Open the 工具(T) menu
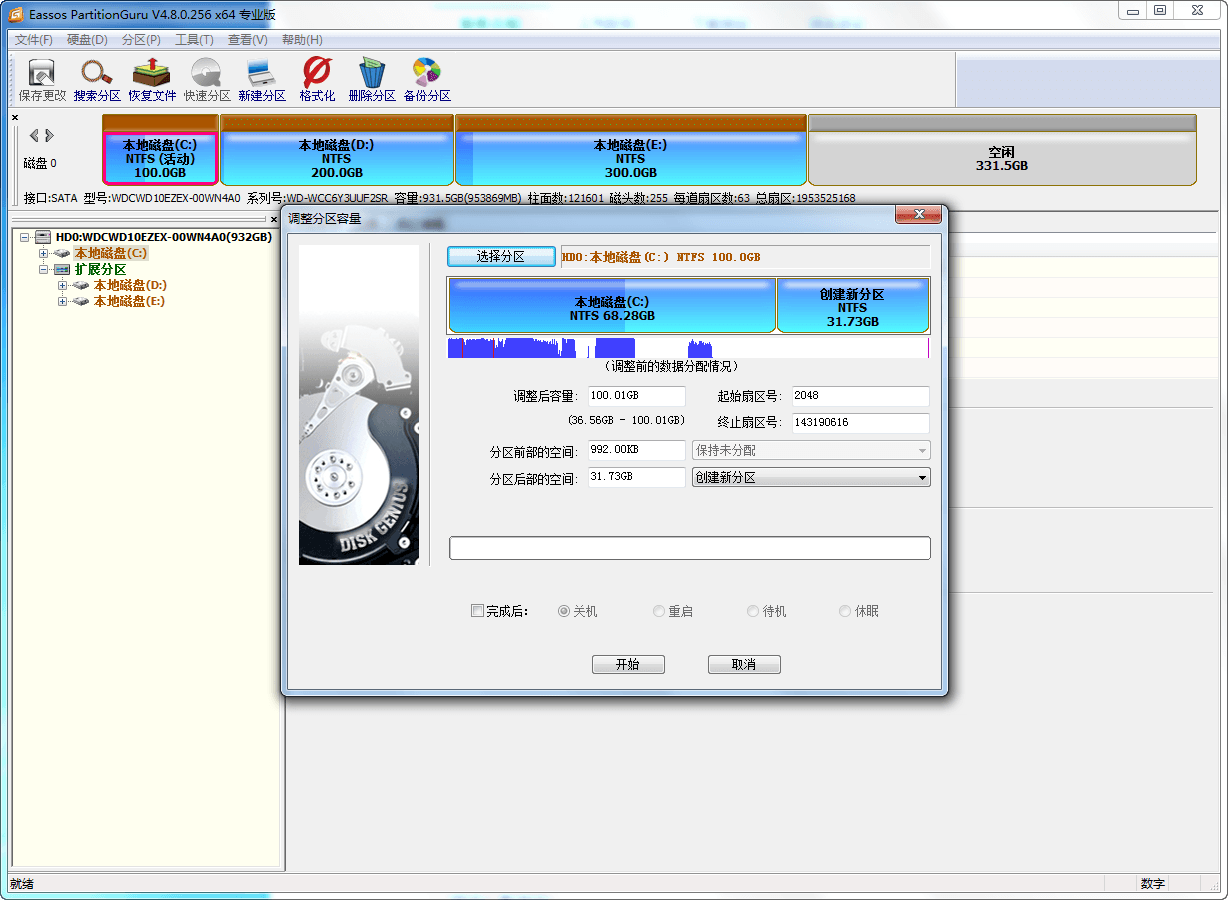1228x900 pixels. [x=194, y=39]
